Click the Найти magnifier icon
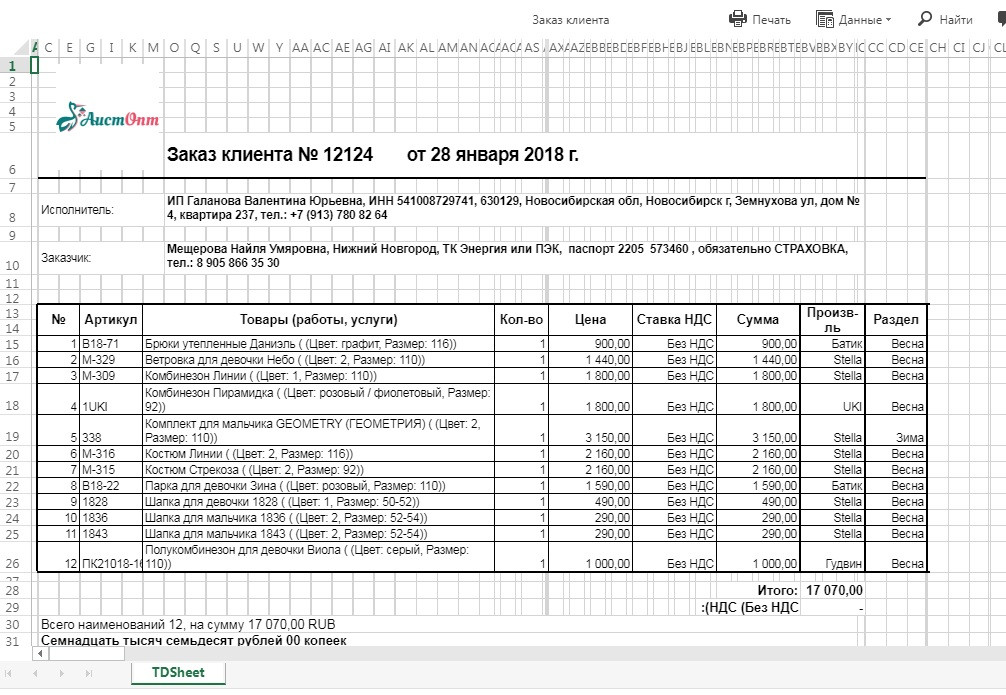Viewport: 1006px width, 695px height. (x=925, y=19)
